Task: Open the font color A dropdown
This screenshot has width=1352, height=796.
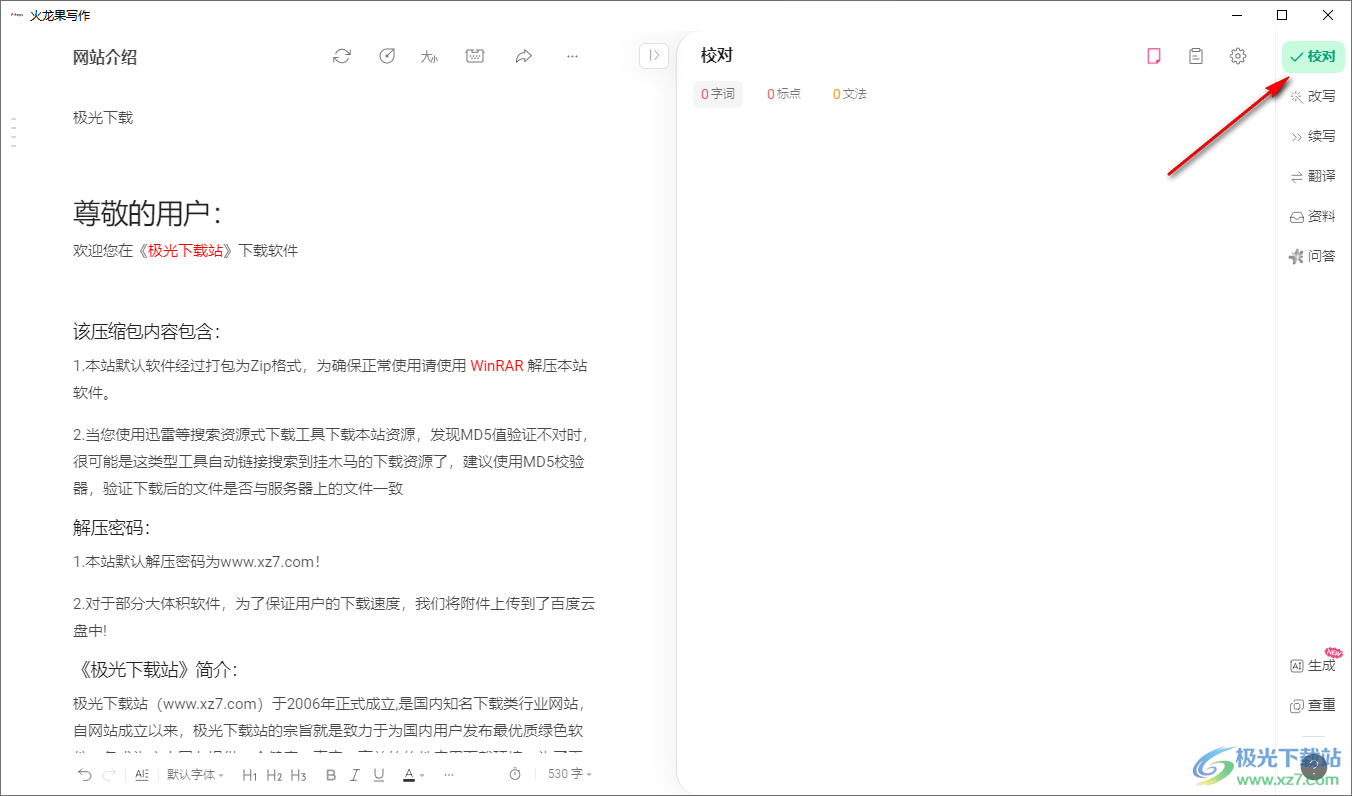Action: 413,775
